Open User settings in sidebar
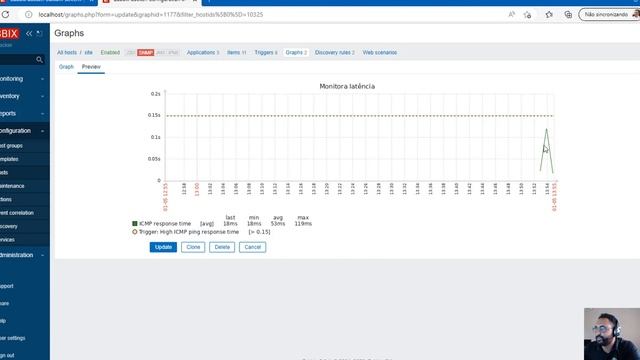This screenshot has height=360, width=640. pos(13,338)
